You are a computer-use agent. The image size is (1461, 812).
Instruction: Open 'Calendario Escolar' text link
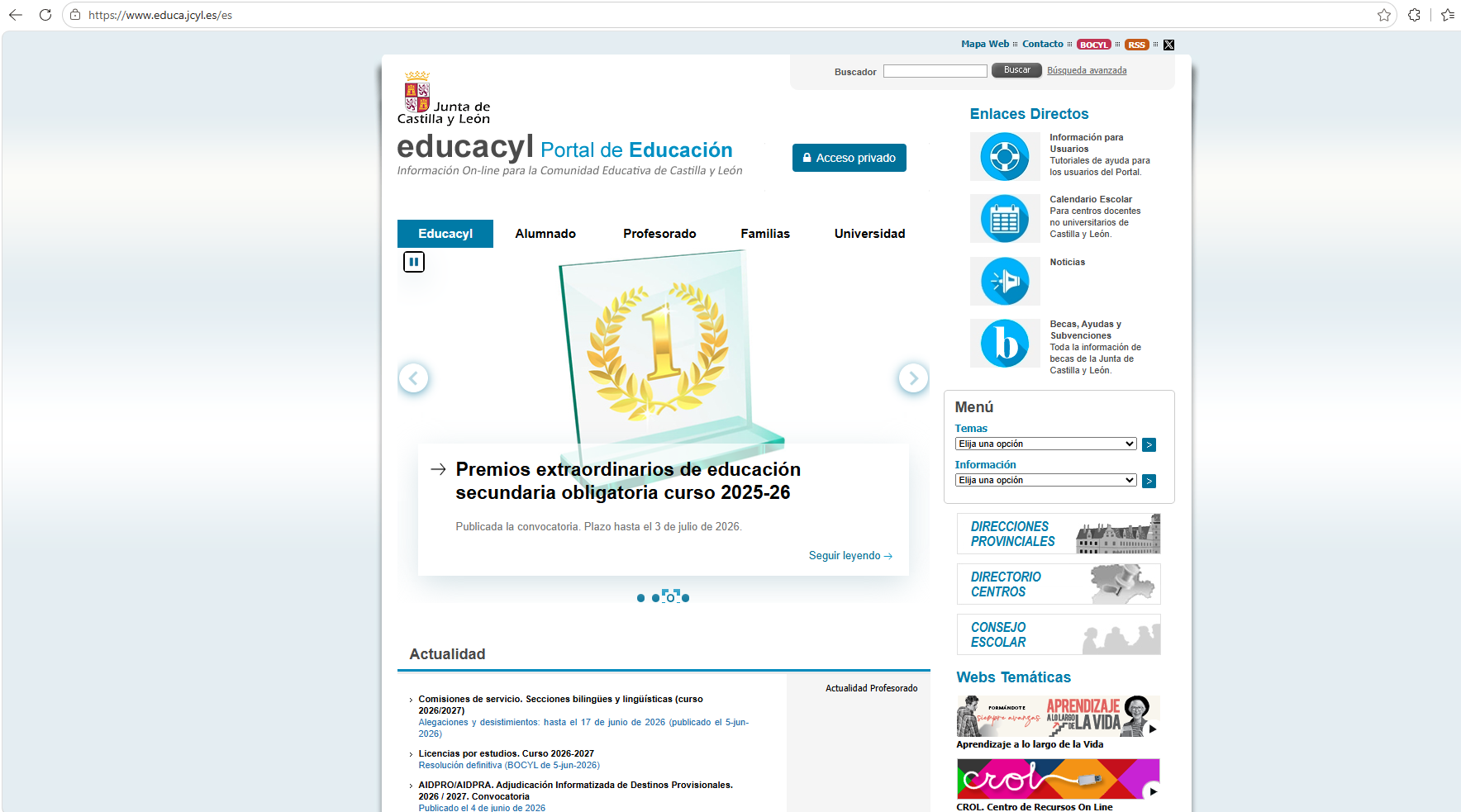tap(1091, 199)
